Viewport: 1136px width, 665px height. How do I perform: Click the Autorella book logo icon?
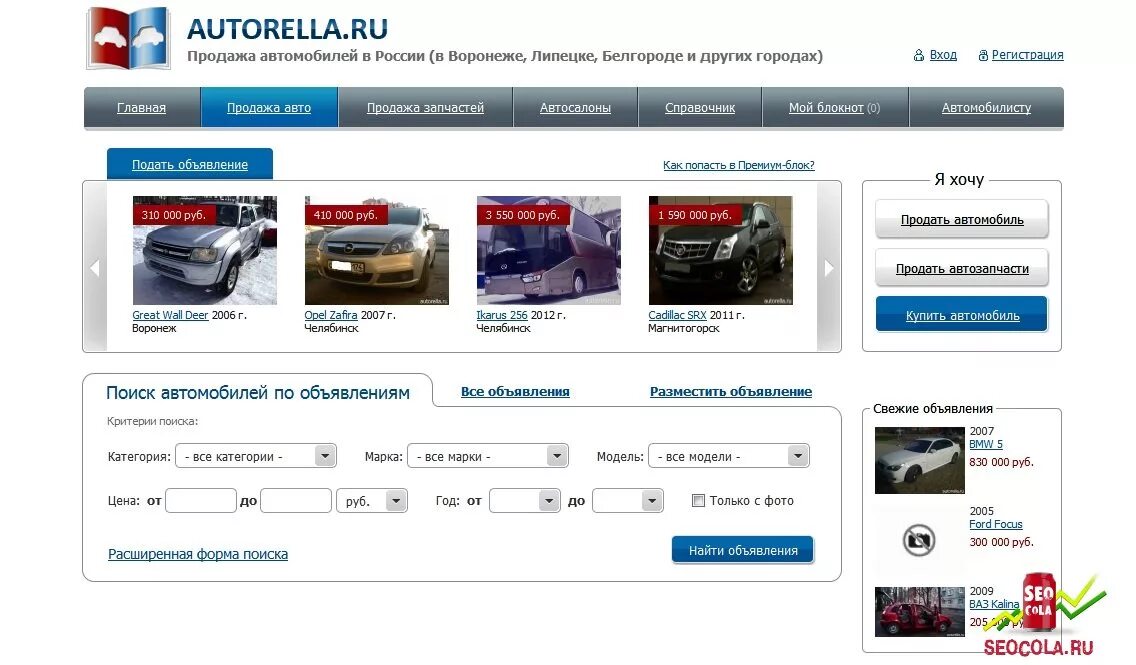(129, 38)
